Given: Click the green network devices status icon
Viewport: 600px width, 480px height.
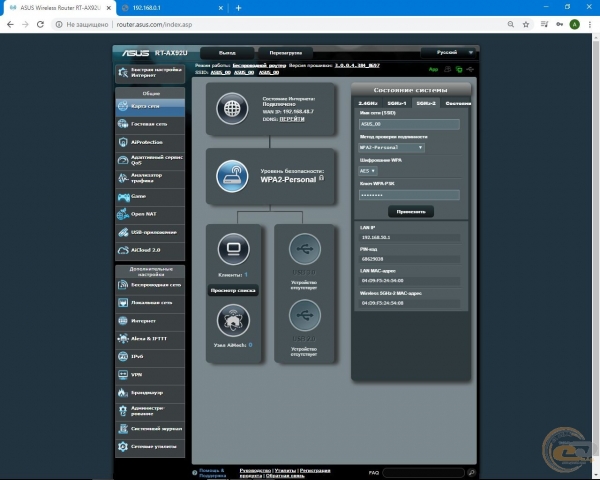Looking at the screenshot, I should click(x=459, y=69).
